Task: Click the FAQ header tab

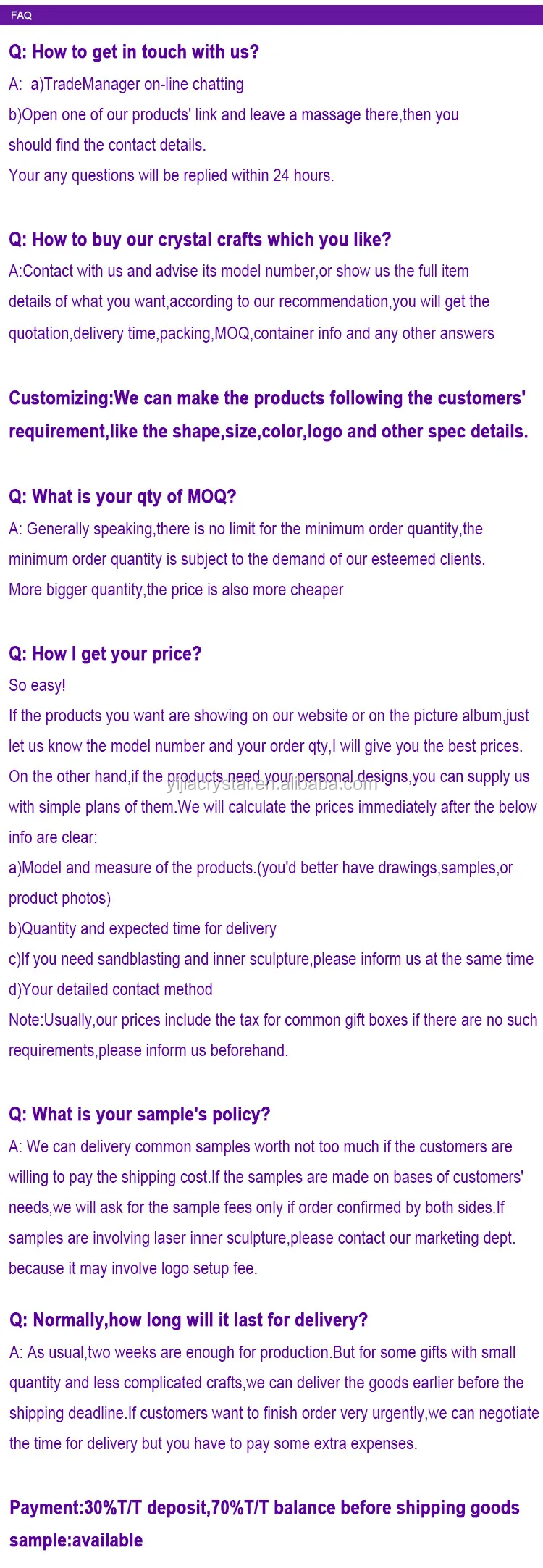Action: (21, 14)
